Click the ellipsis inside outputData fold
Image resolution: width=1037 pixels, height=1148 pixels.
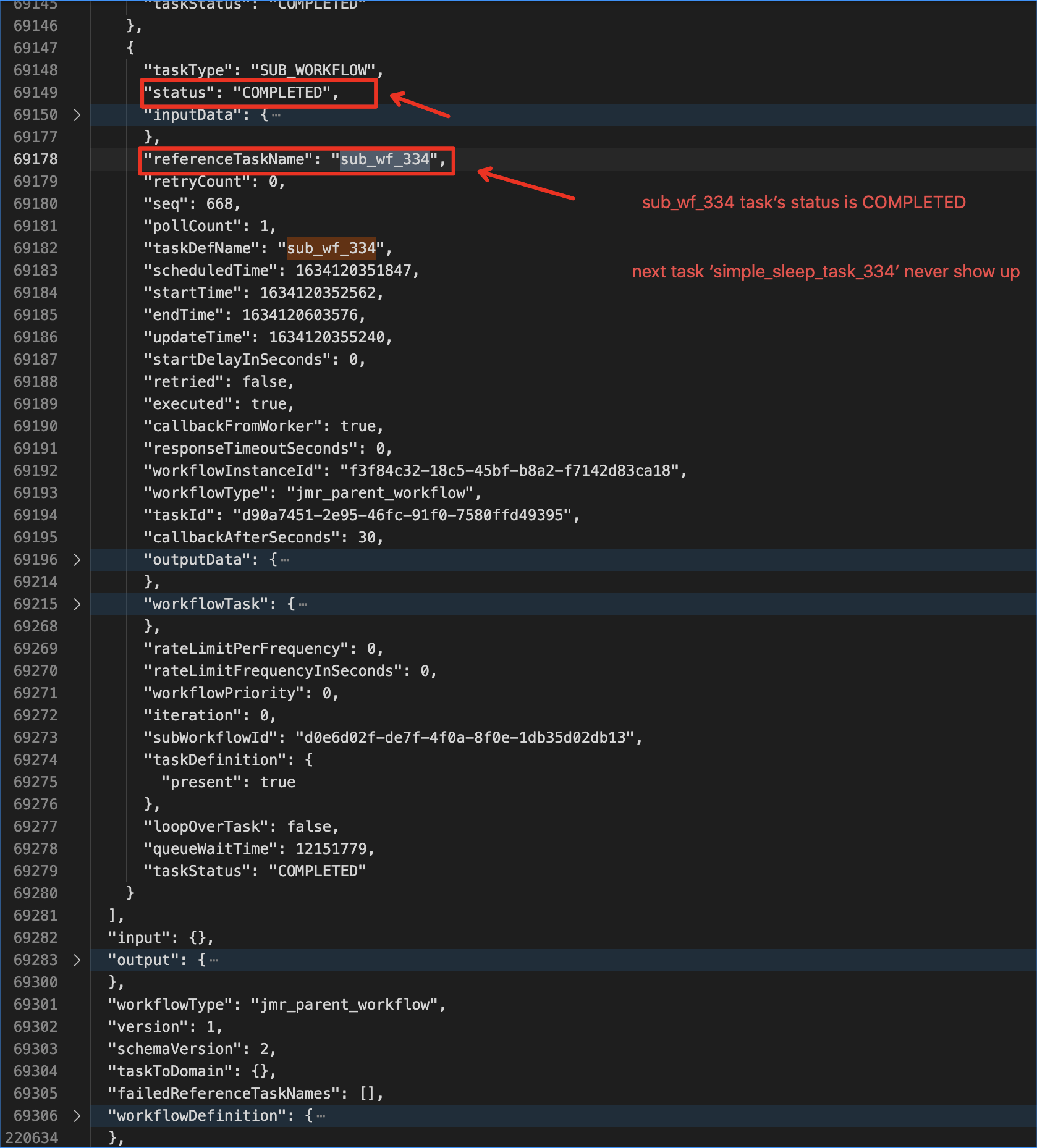coord(284,560)
